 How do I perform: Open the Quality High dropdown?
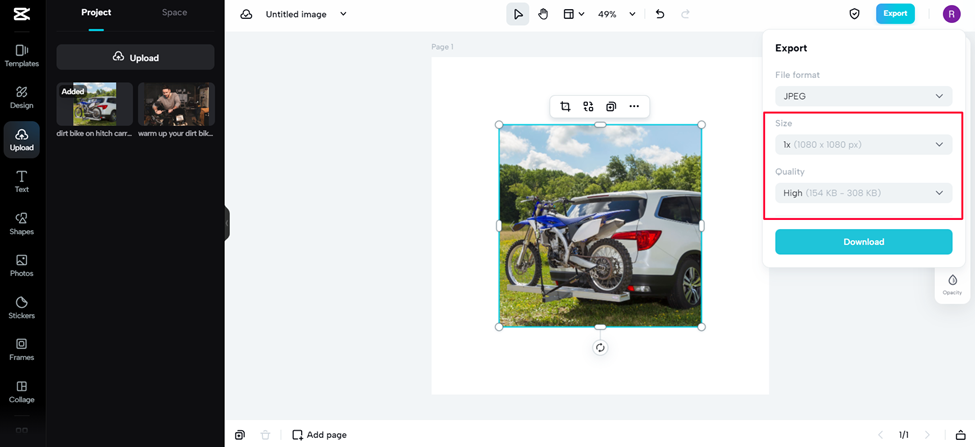pos(864,193)
